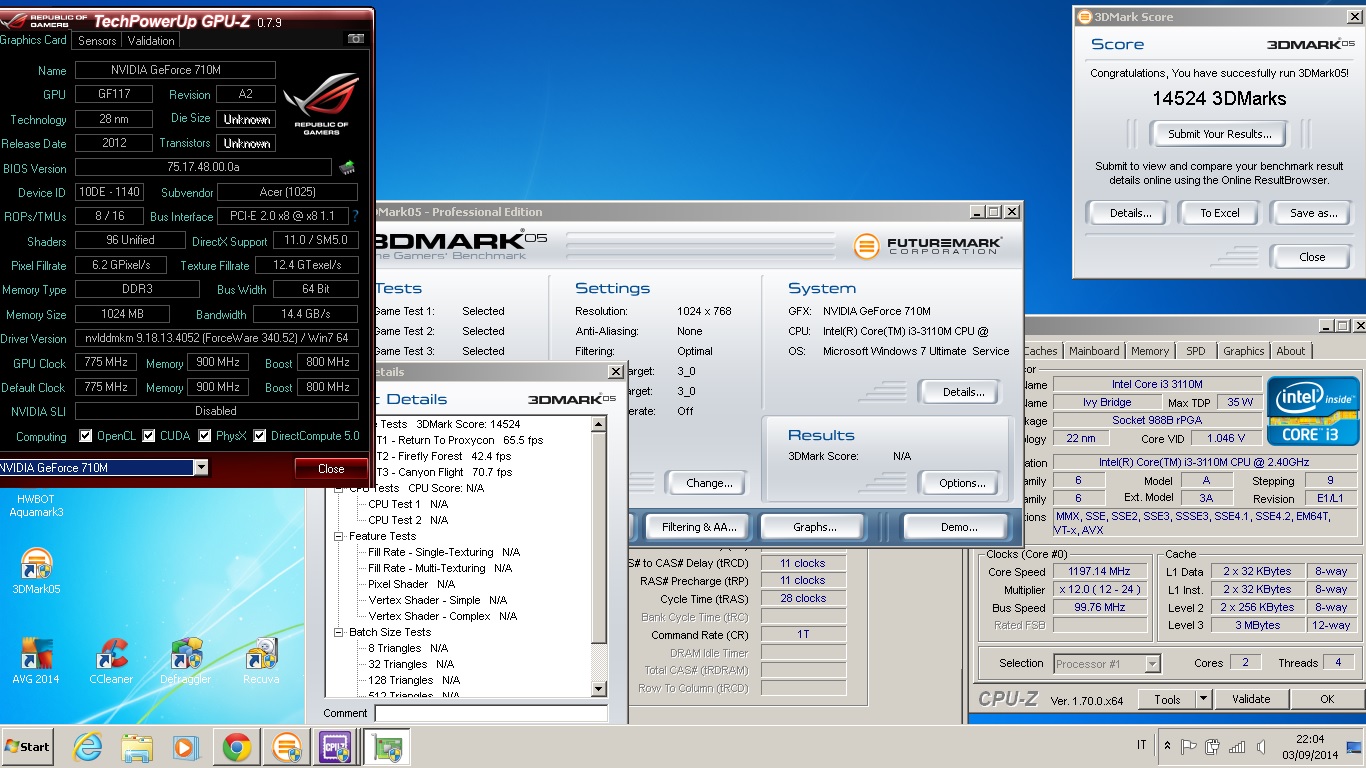Viewport: 1366px width, 768px height.
Task: Click Details button under System section
Action: click(x=963, y=392)
